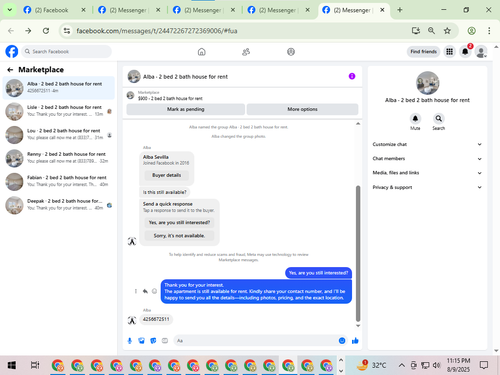Open the Deepak house for rent conversation
The height and width of the screenshot is (375, 500).
pyautogui.click(x=59, y=205)
